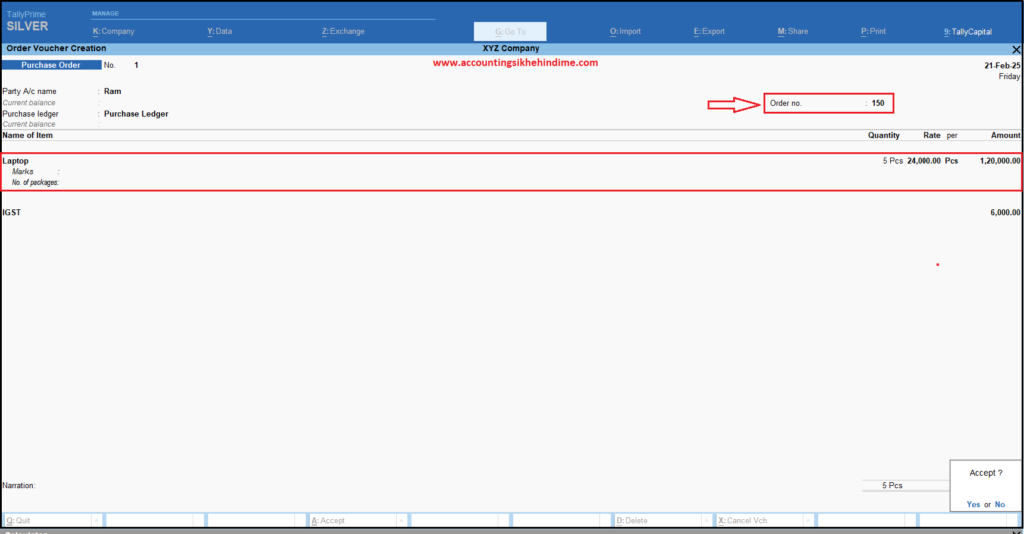
Task: Close the Order Voucher Creation screen
Action: click(1016, 50)
